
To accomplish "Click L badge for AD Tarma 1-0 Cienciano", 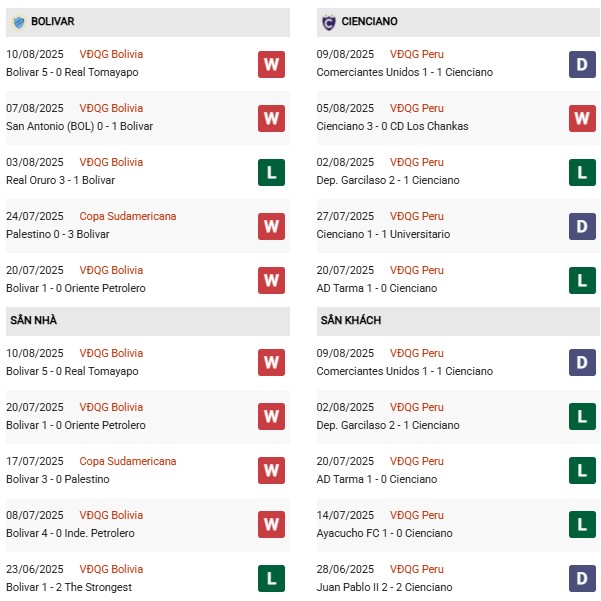I will coord(582,280).
